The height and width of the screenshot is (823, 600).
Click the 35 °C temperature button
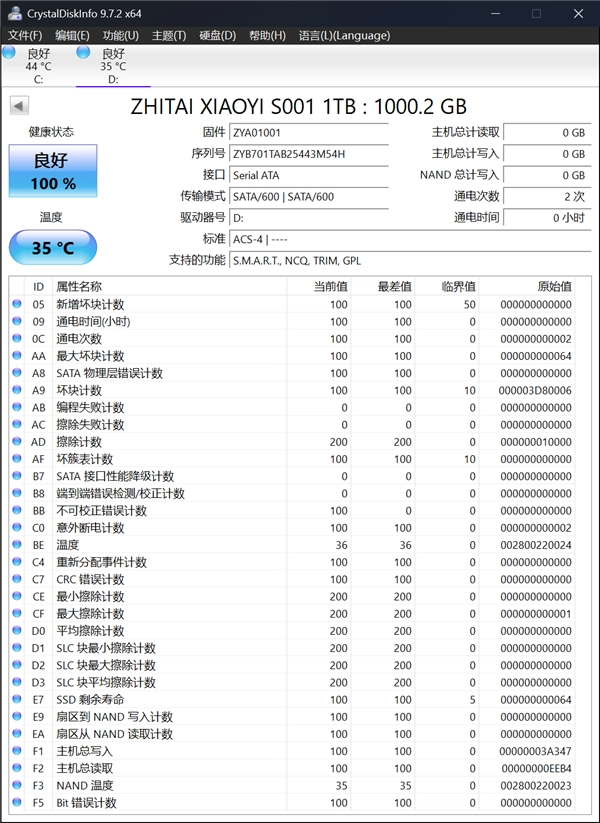[53, 248]
